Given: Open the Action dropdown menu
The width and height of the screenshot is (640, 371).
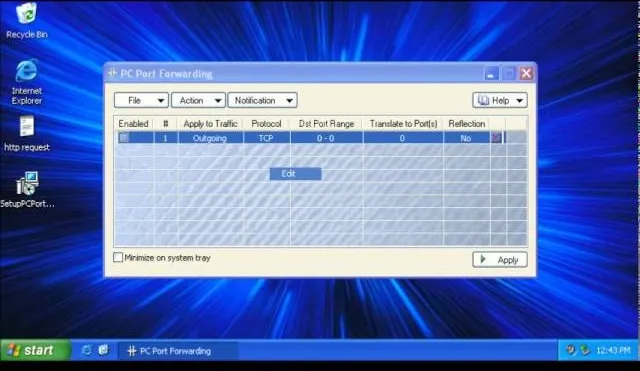Looking at the screenshot, I should click(198, 100).
